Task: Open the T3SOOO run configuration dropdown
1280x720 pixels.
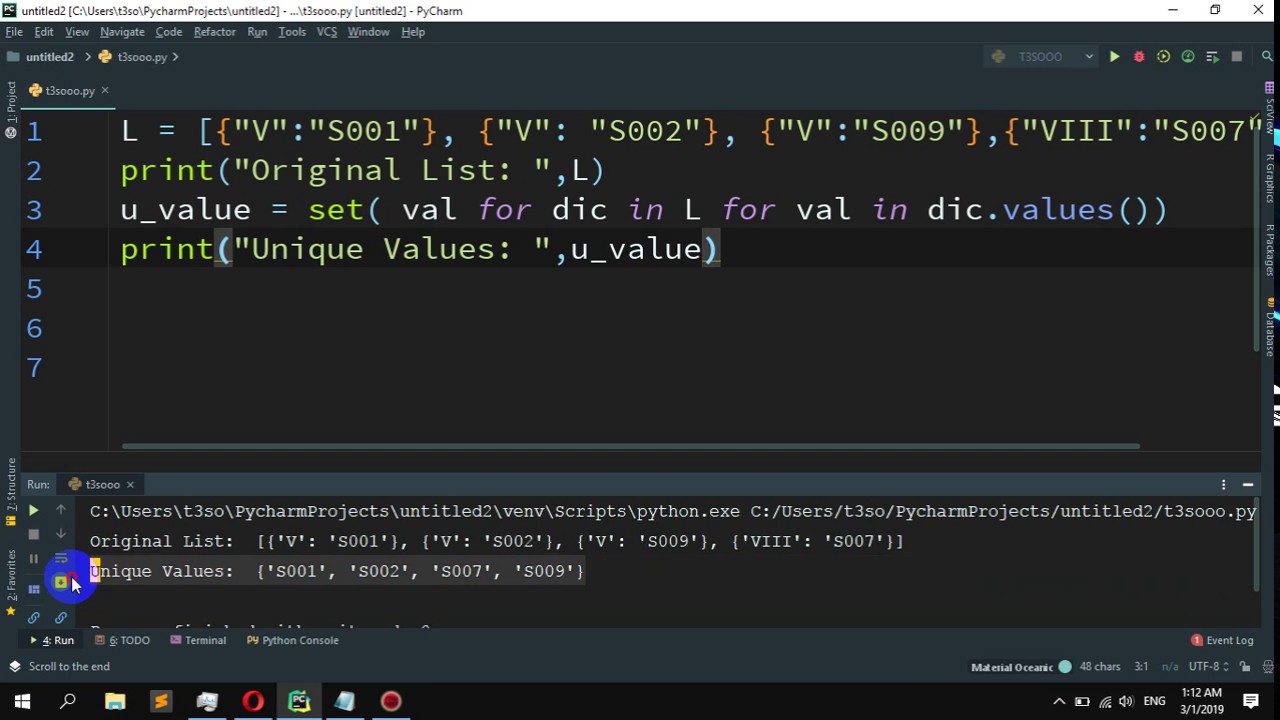Action: [x=1043, y=57]
